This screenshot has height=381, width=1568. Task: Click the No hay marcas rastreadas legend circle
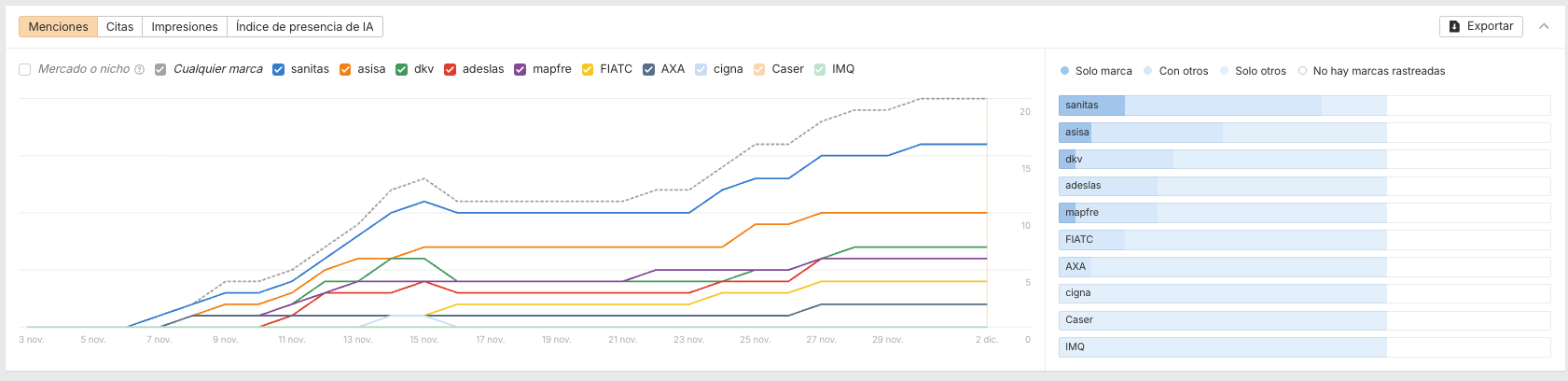point(1302,71)
